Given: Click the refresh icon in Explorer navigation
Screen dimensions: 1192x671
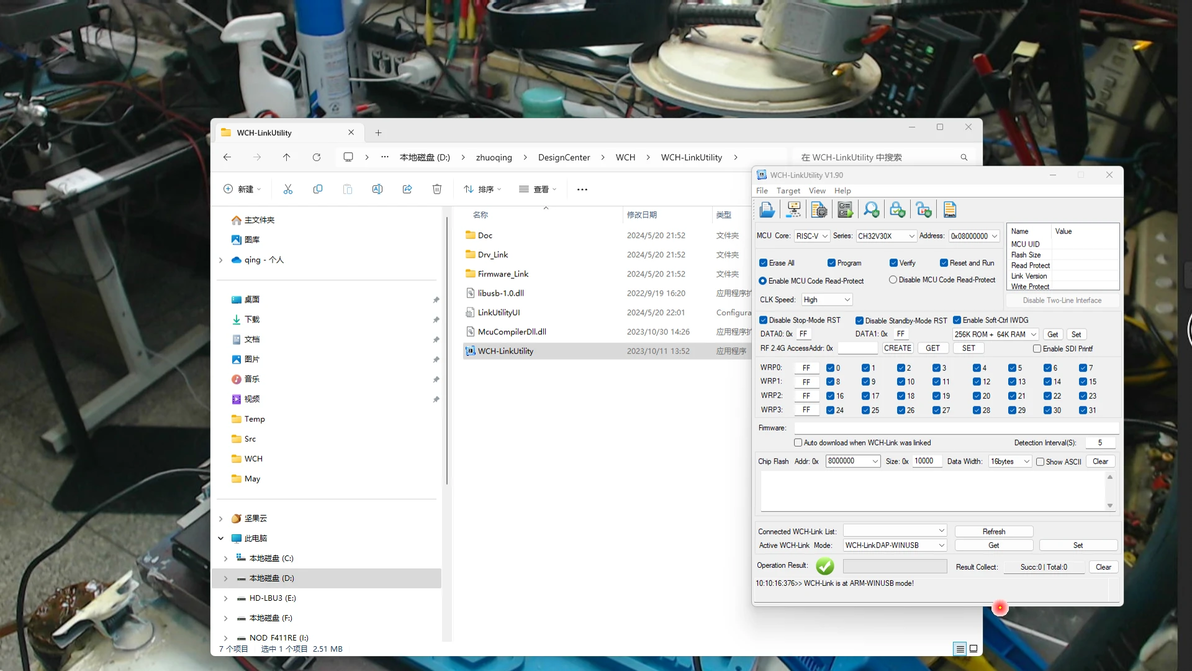Looking at the screenshot, I should point(316,157).
